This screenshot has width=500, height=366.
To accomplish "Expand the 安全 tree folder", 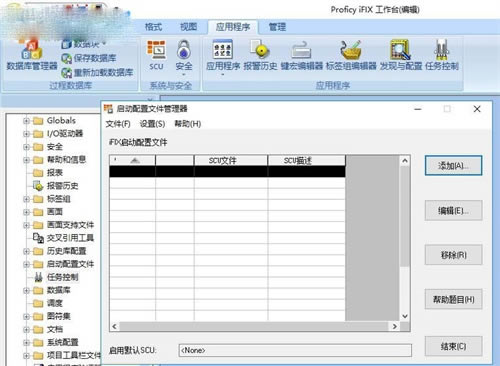I will [x=26, y=147].
